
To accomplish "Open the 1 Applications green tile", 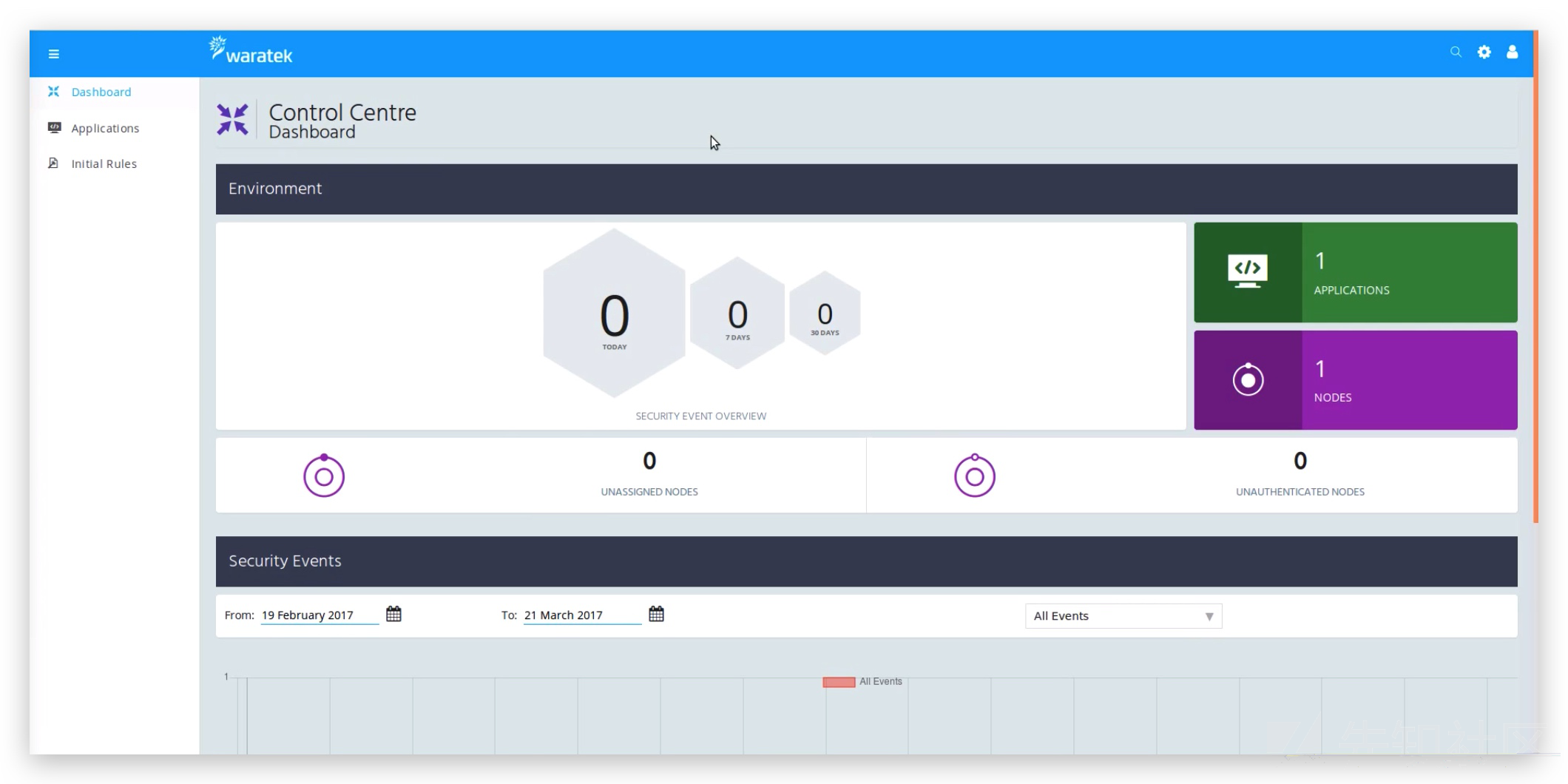I will [1355, 272].
